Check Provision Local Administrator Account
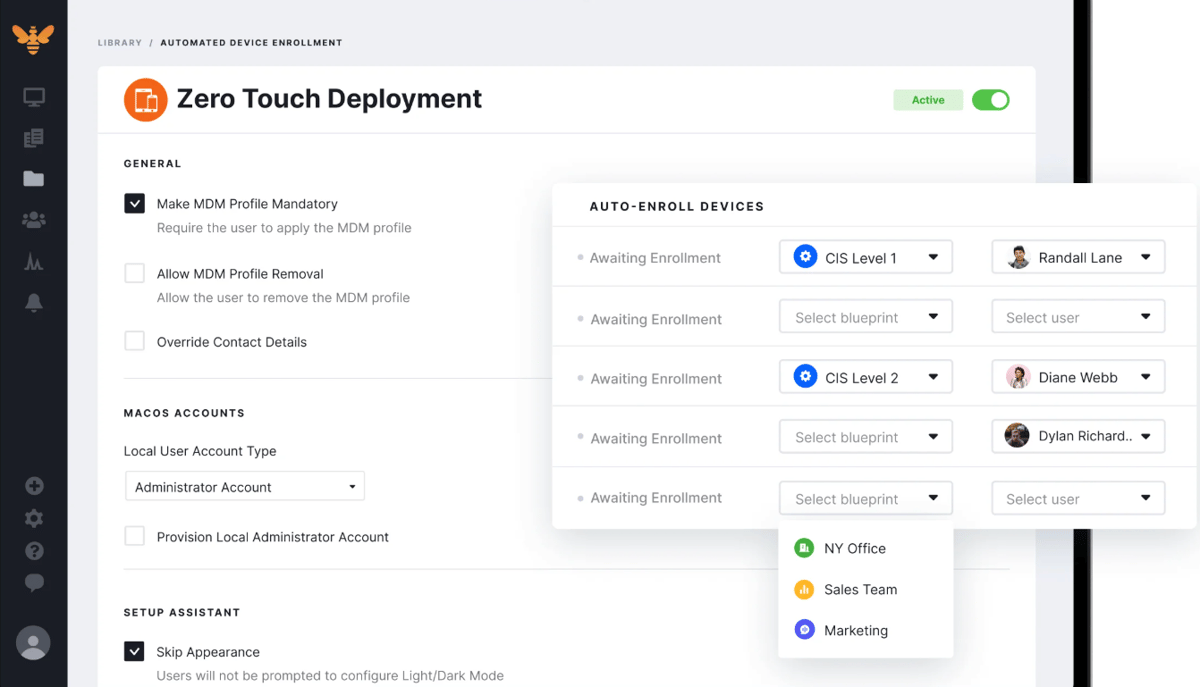Image resolution: width=1200 pixels, height=687 pixels. coord(134,536)
